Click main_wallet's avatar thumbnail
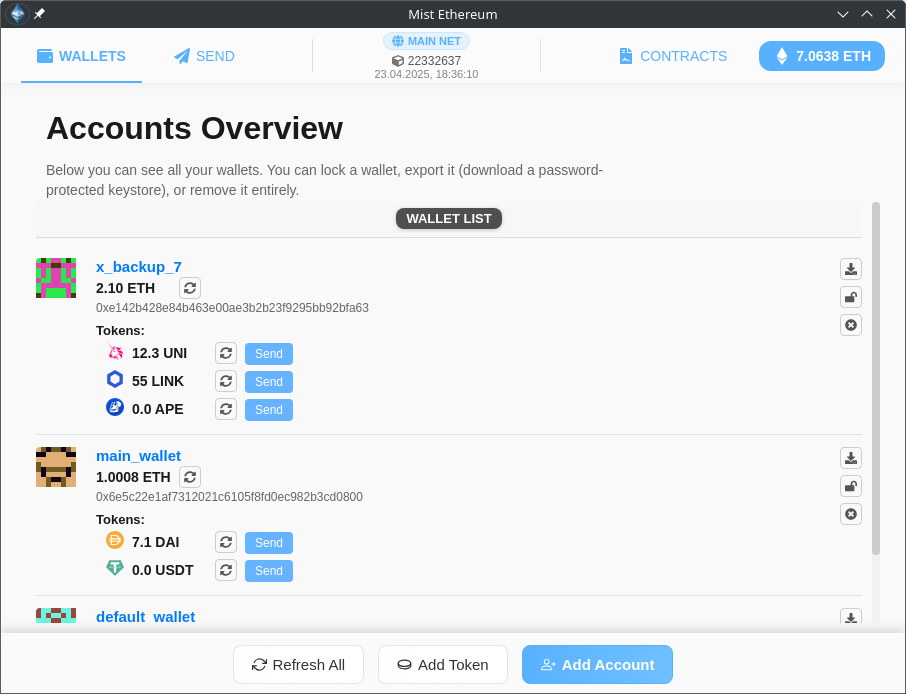Viewport: 906px width, 694px height. coord(56,467)
